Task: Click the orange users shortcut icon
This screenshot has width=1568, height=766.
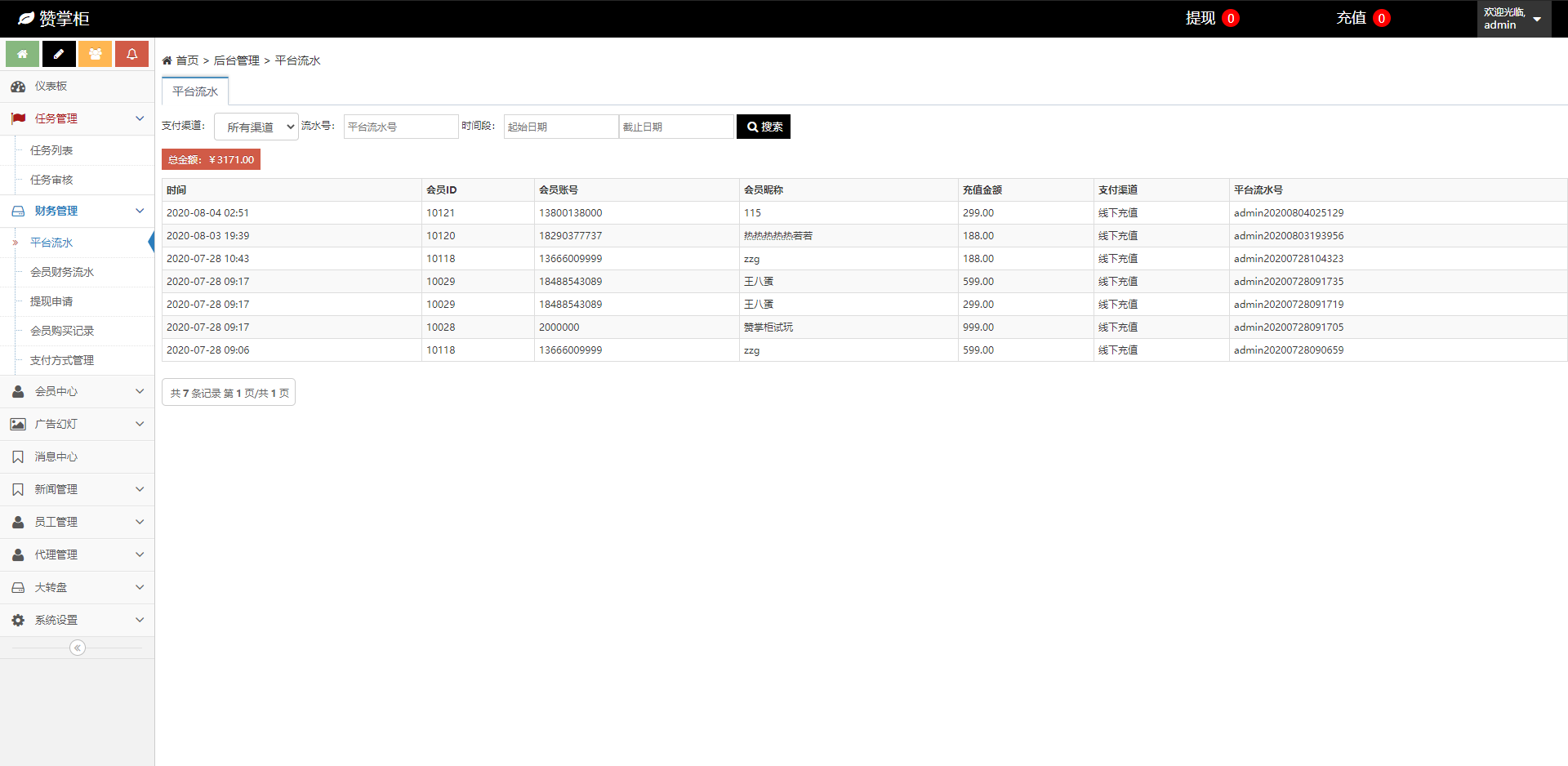Action: 96,54
